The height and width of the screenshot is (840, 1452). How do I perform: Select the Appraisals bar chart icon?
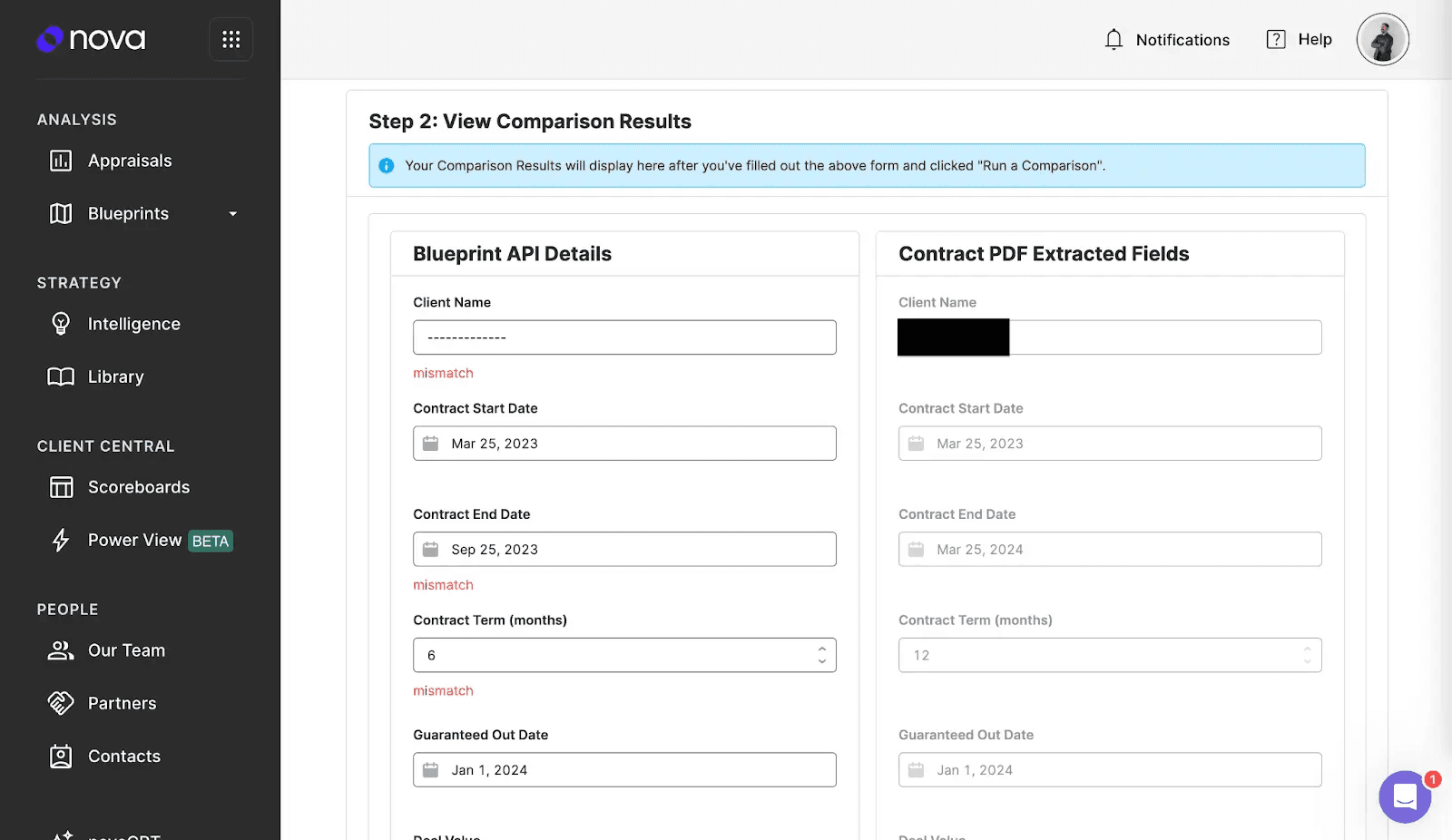(x=60, y=160)
